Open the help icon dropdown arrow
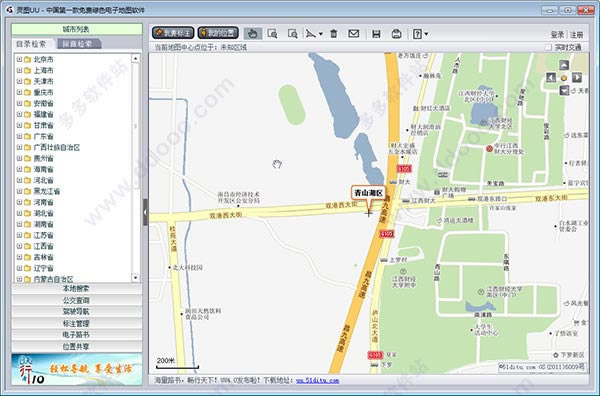 426,34
